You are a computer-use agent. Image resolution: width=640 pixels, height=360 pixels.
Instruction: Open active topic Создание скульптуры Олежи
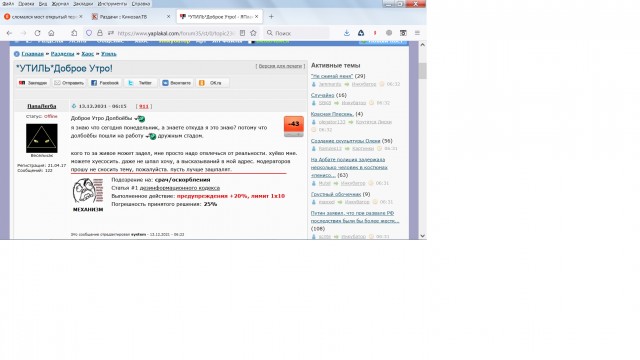[x=345, y=141]
